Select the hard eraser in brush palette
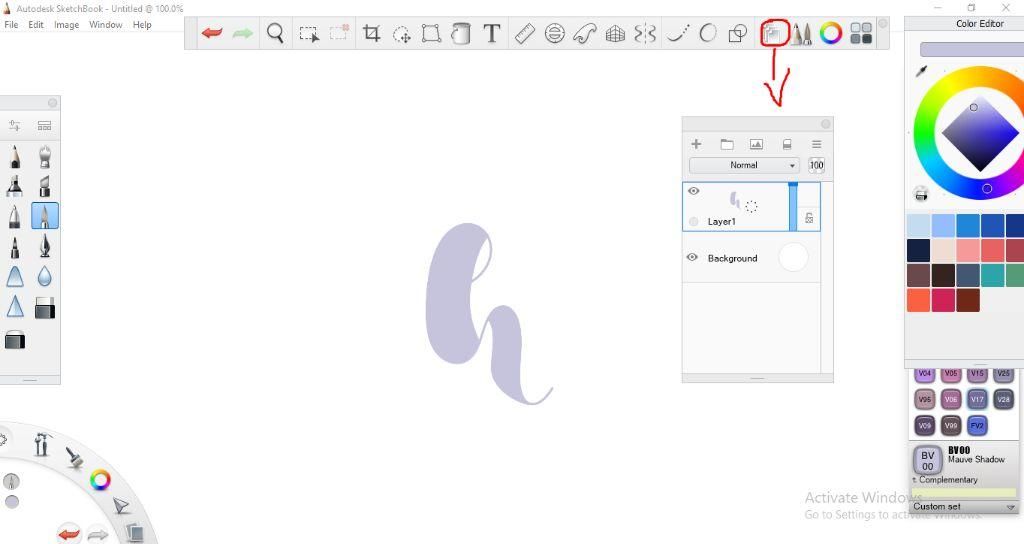1024x544 pixels. click(44, 308)
